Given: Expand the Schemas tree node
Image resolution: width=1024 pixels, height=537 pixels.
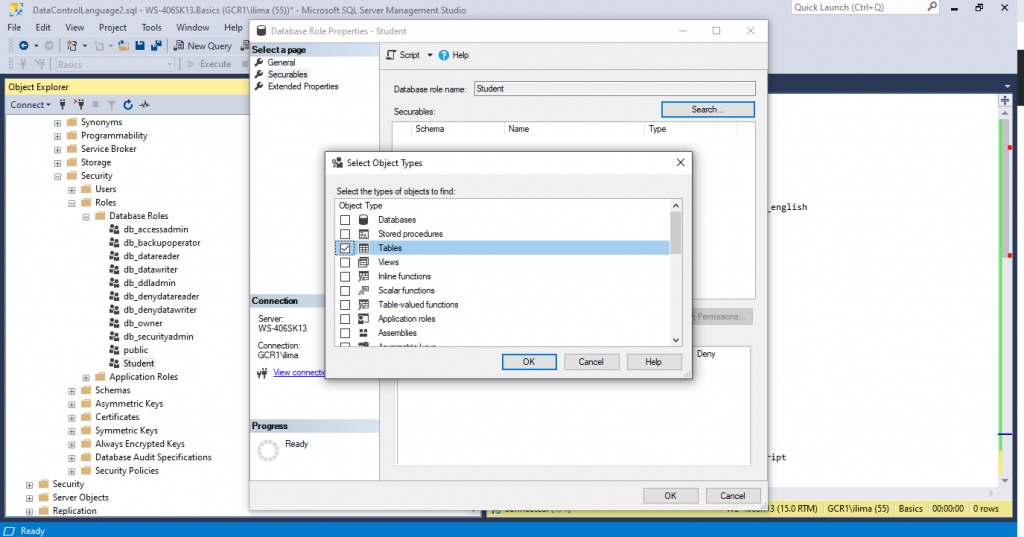Looking at the screenshot, I should 72,391.
